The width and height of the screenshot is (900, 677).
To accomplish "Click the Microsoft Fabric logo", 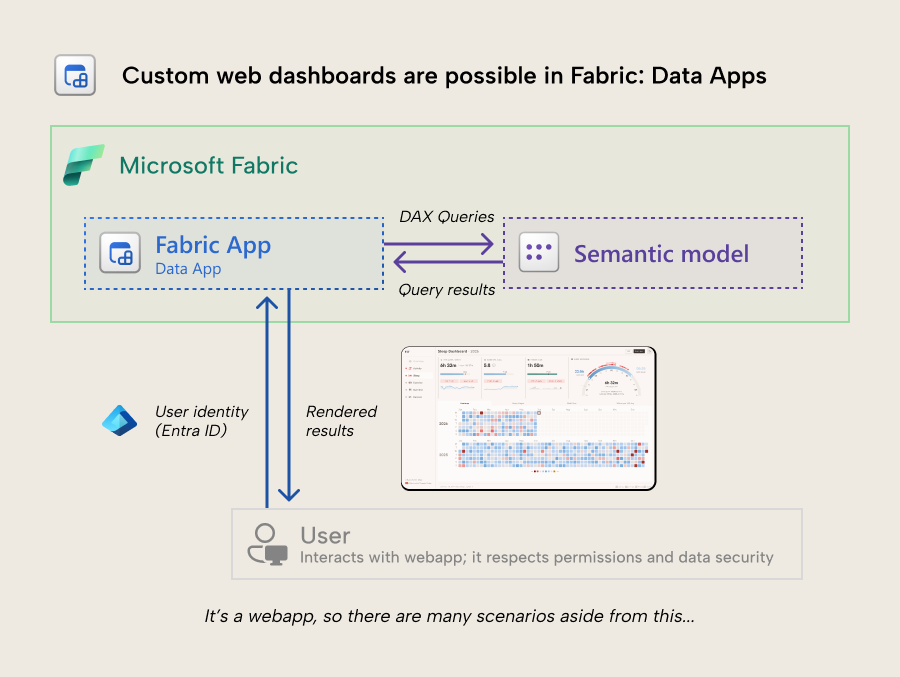I will (x=84, y=165).
